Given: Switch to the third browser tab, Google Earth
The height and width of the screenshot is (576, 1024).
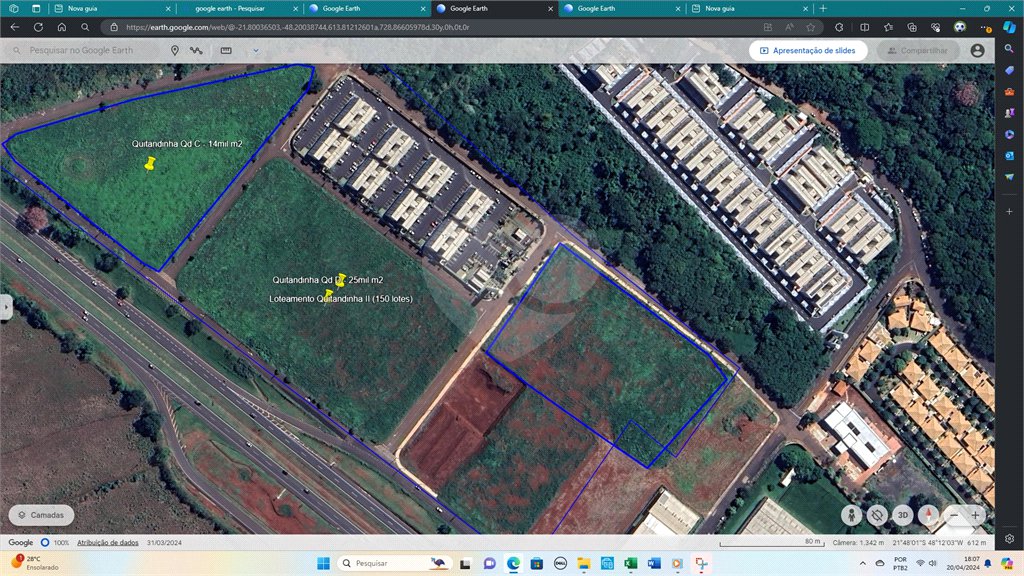Looking at the screenshot, I should tap(366, 8).
